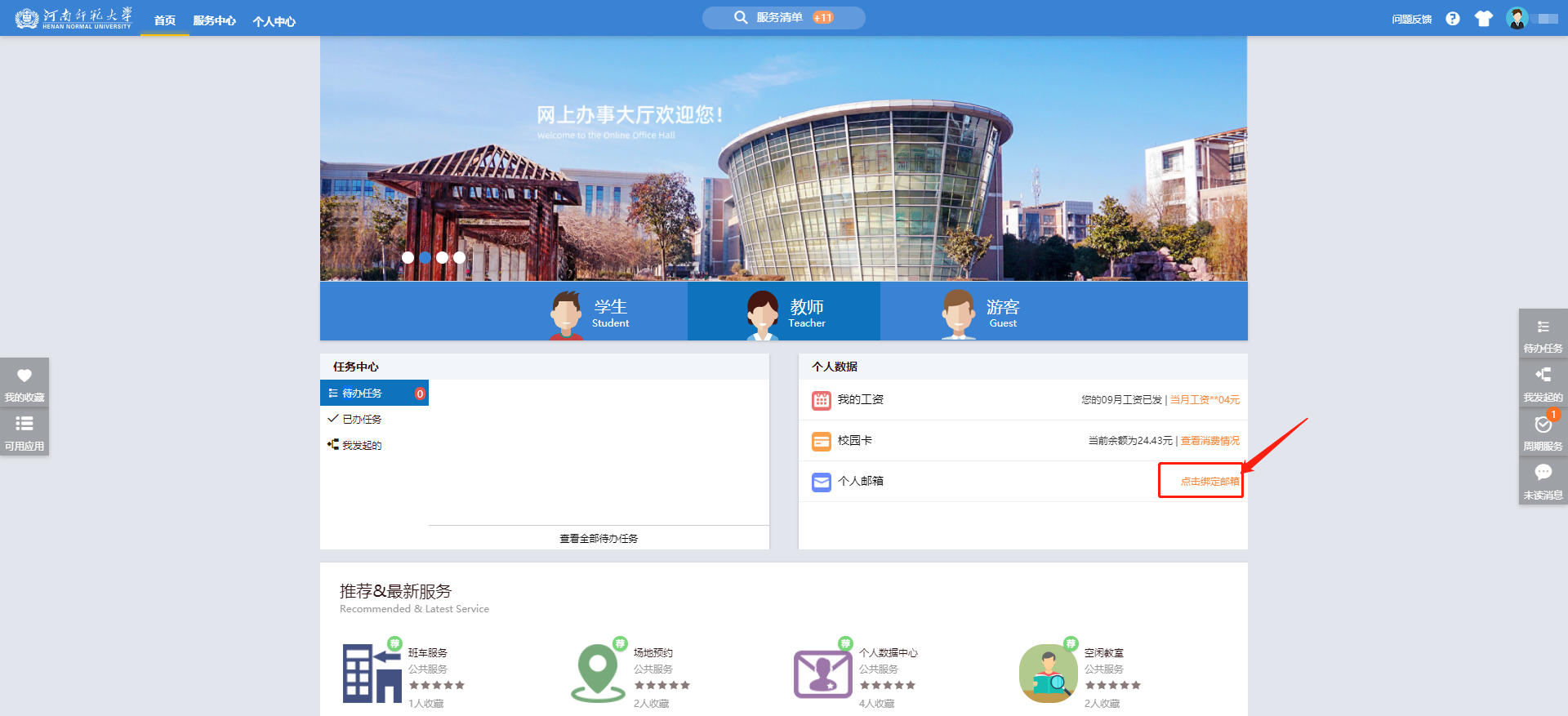
Task: Open right sidebar 我发起的 icon
Action: click(1543, 382)
